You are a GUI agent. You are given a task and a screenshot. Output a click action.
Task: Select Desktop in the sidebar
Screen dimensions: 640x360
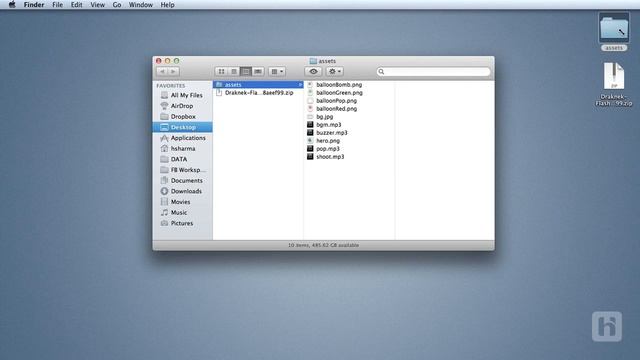click(x=182, y=127)
